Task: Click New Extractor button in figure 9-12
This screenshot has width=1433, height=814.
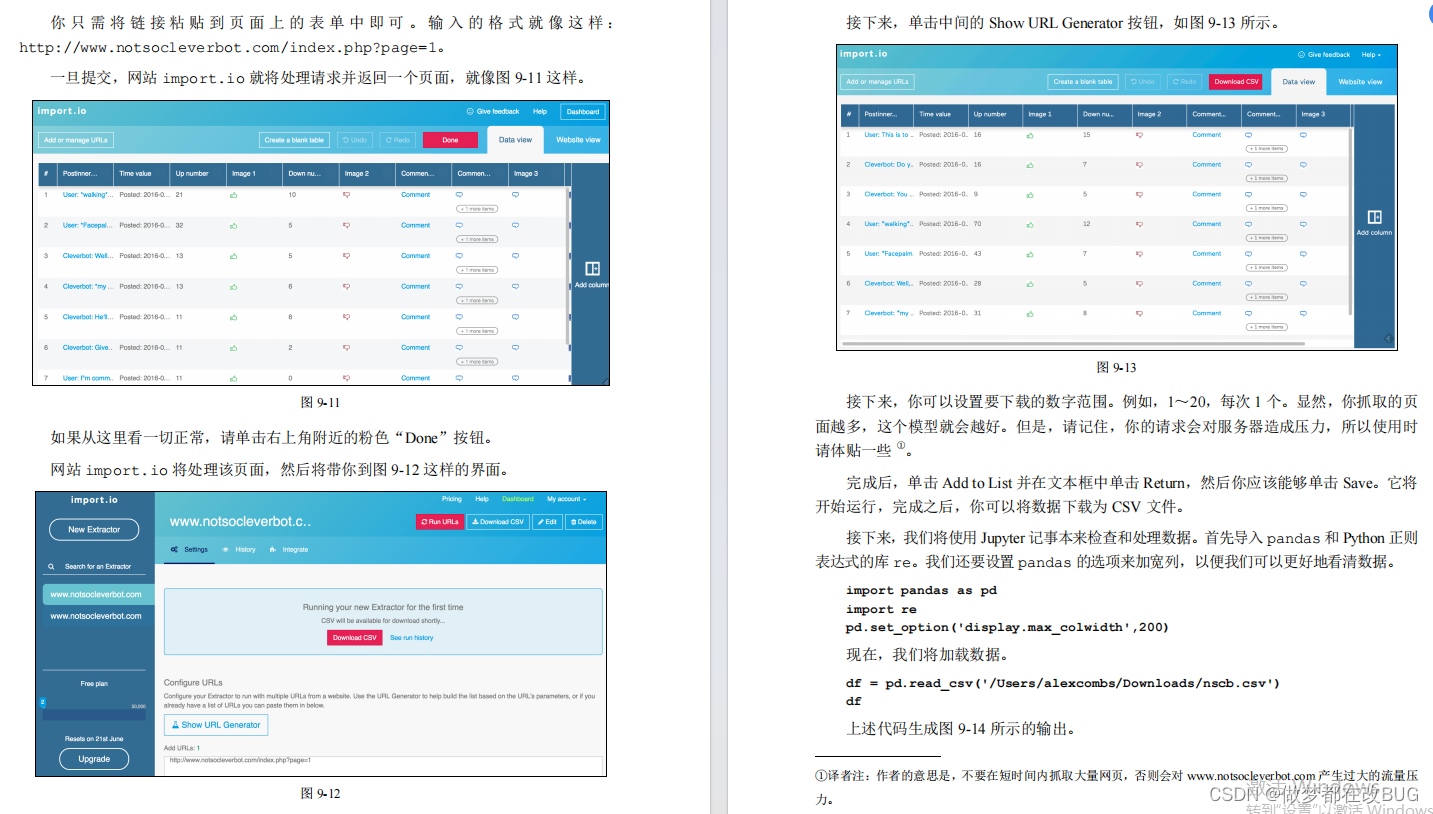Action: coord(94,530)
